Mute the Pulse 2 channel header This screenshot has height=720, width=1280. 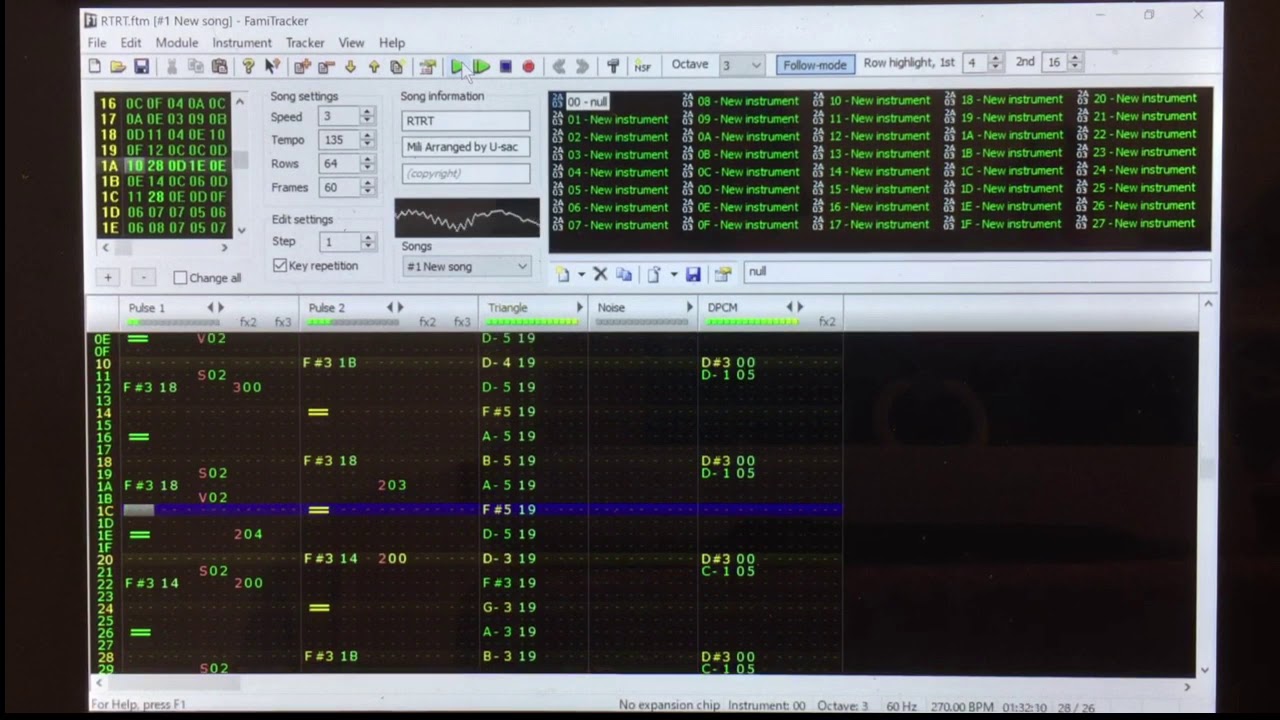pyautogui.click(x=326, y=308)
